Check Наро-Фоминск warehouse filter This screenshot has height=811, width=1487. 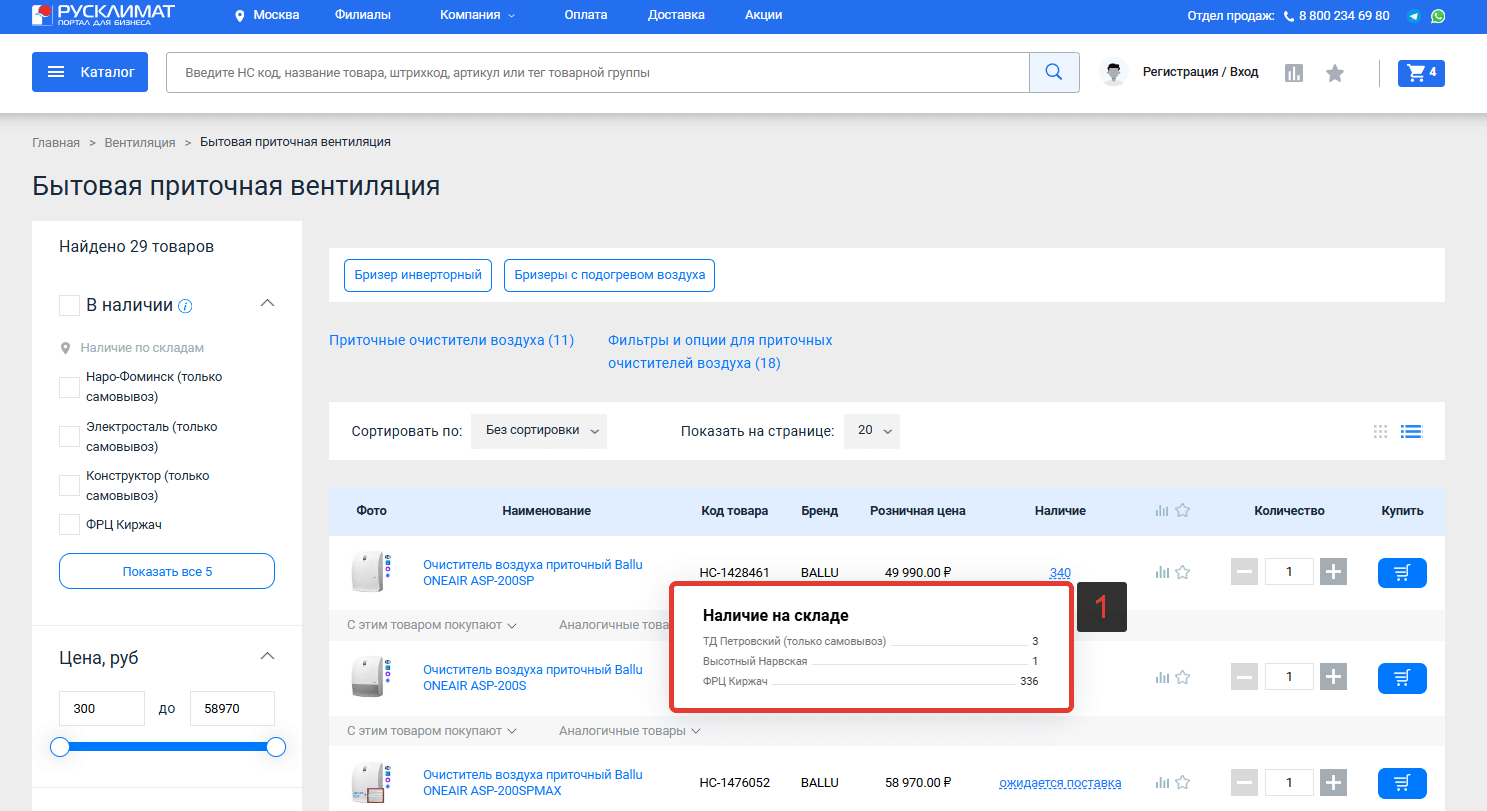click(69, 387)
